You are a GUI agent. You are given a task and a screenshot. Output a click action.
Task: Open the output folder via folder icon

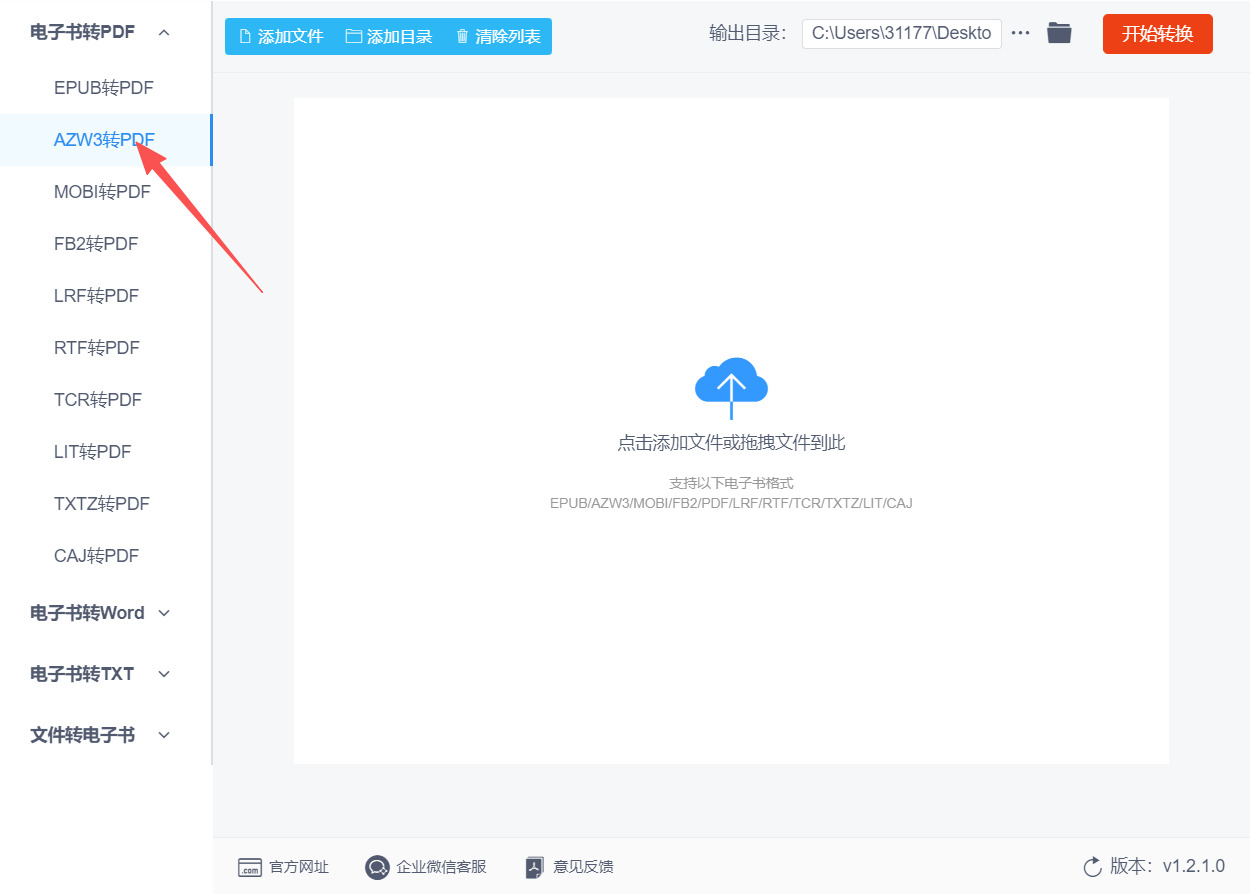click(x=1059, y=33)
